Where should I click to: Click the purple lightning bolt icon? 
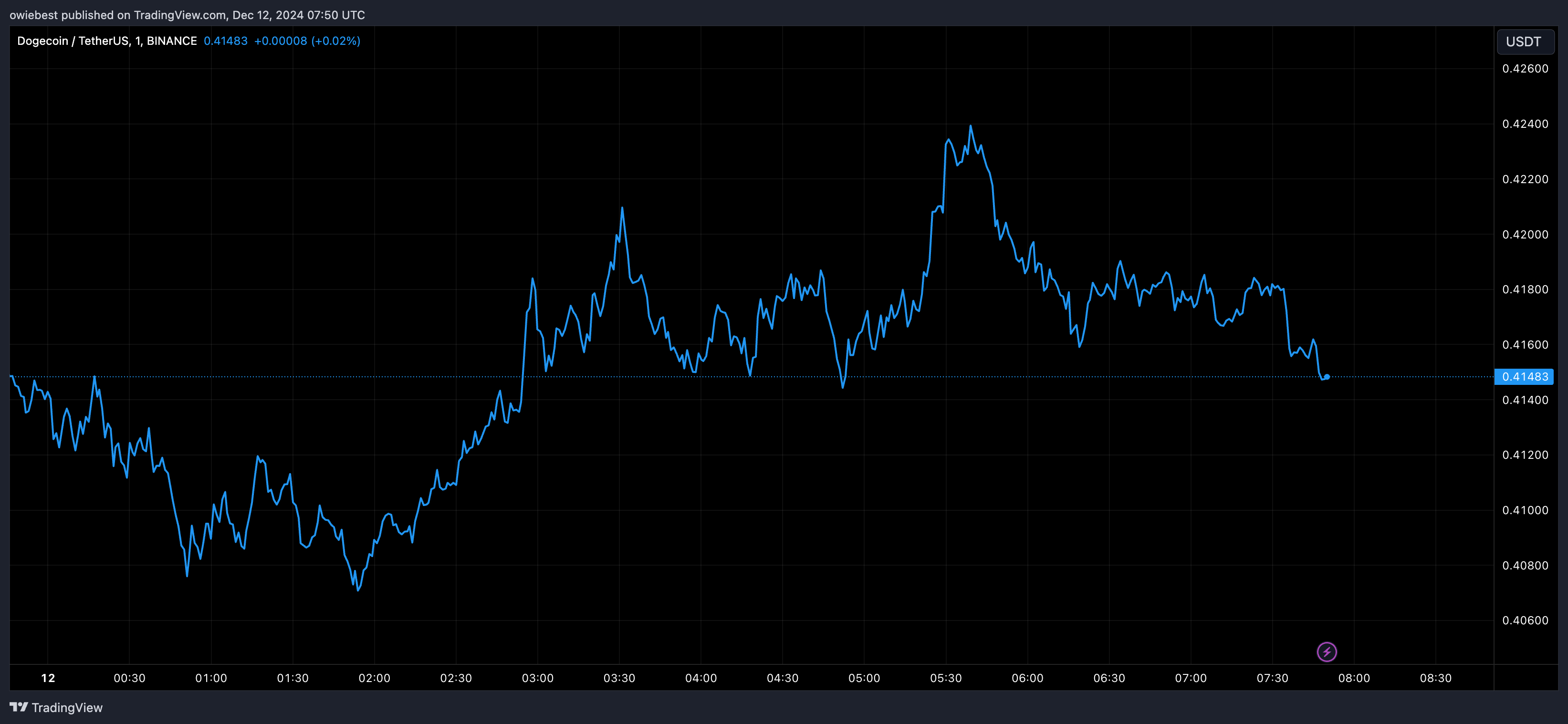(1327, 652)
